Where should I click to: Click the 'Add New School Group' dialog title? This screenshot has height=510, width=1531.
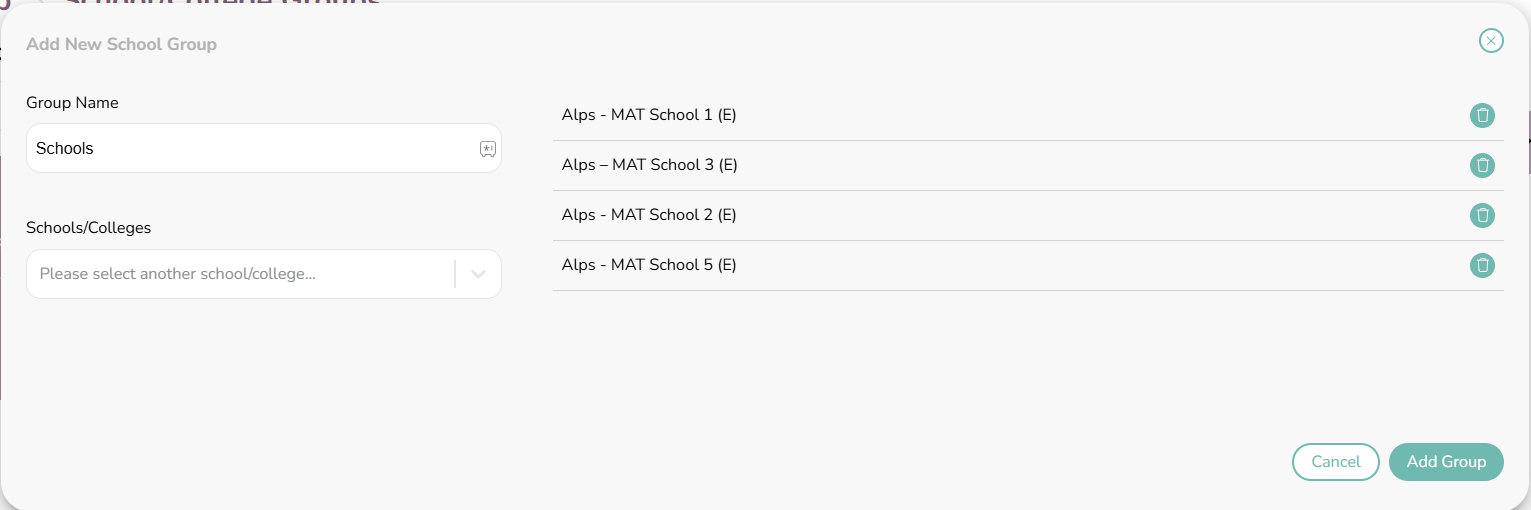point(121,44)
